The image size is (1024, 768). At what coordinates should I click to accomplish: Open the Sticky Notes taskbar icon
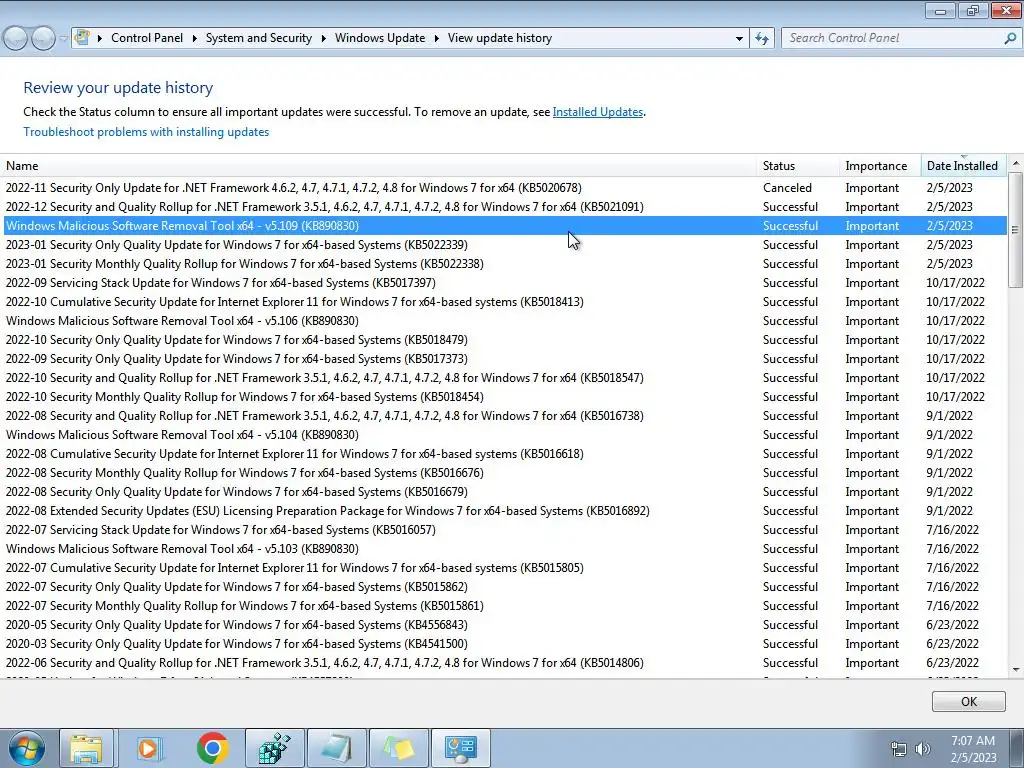[x=398, y=748]
